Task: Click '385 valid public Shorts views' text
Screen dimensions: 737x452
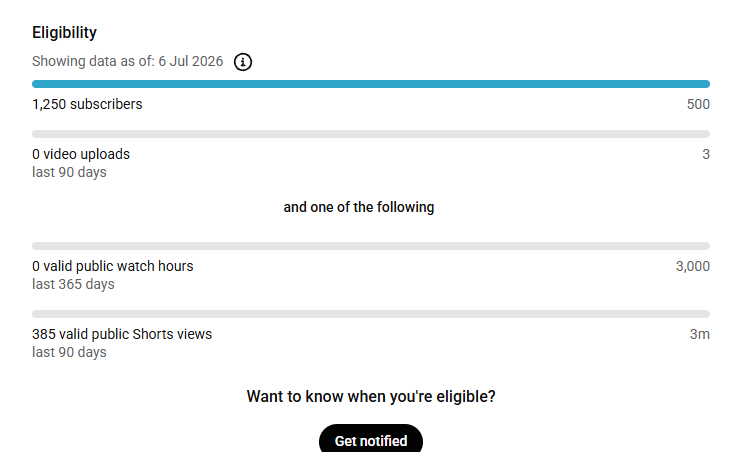Action: [122, 334]
